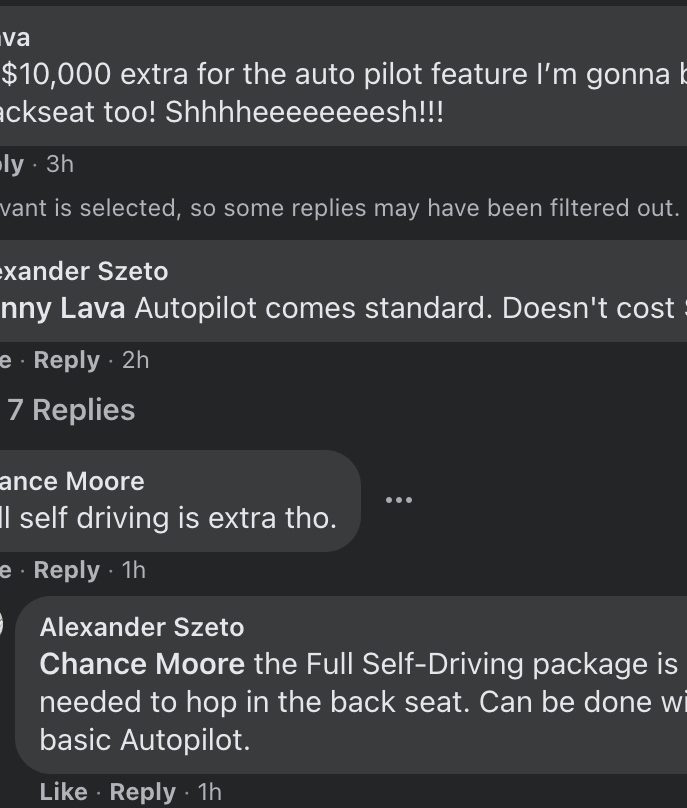Select the 'basic Autopilot' reply bubble
This screenshot has height=808, width=687.
[x=351, y=685]
